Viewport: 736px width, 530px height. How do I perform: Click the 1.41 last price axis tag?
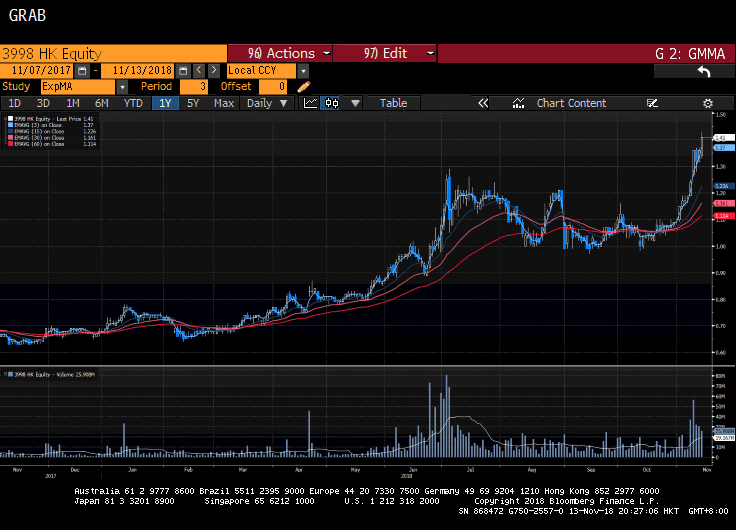point(723,138)
